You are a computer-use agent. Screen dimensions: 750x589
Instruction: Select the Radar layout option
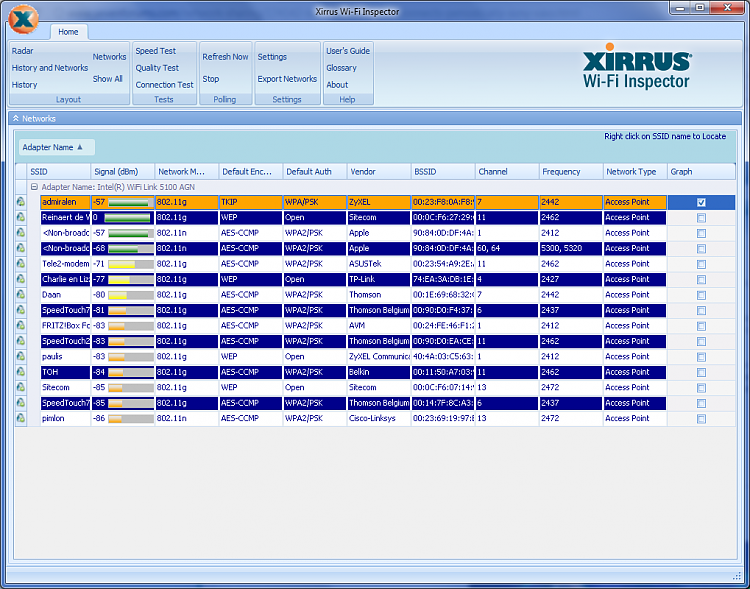pos(22,51)
